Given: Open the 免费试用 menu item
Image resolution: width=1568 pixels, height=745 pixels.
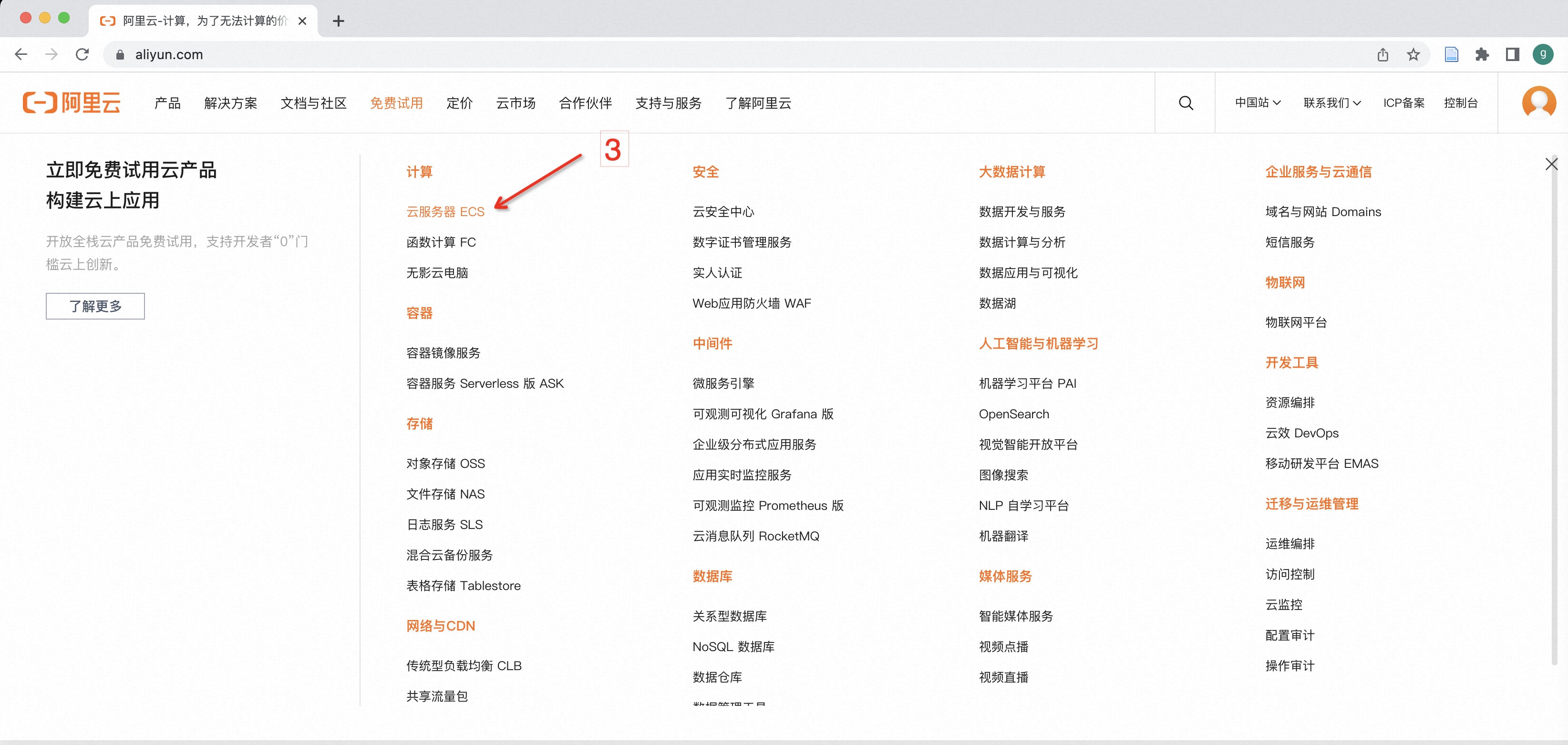Looking at the screenshot, I should click(396, 103).
